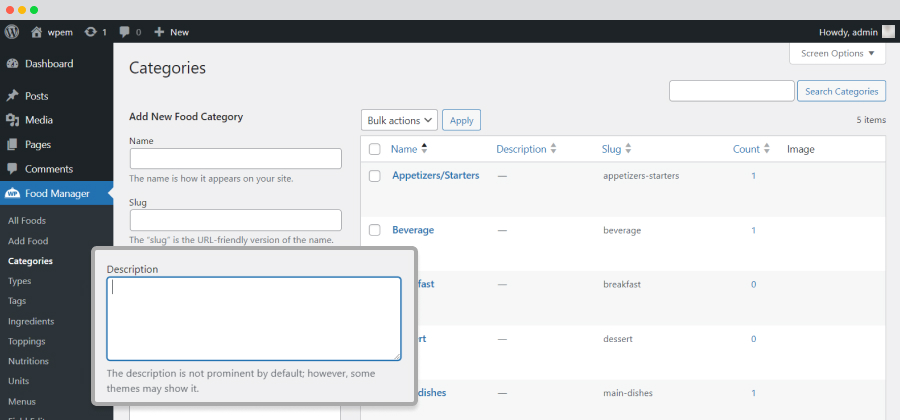900x420 pixels.
Task: Click the dessert slug text
Action: [x=618, y=339]
